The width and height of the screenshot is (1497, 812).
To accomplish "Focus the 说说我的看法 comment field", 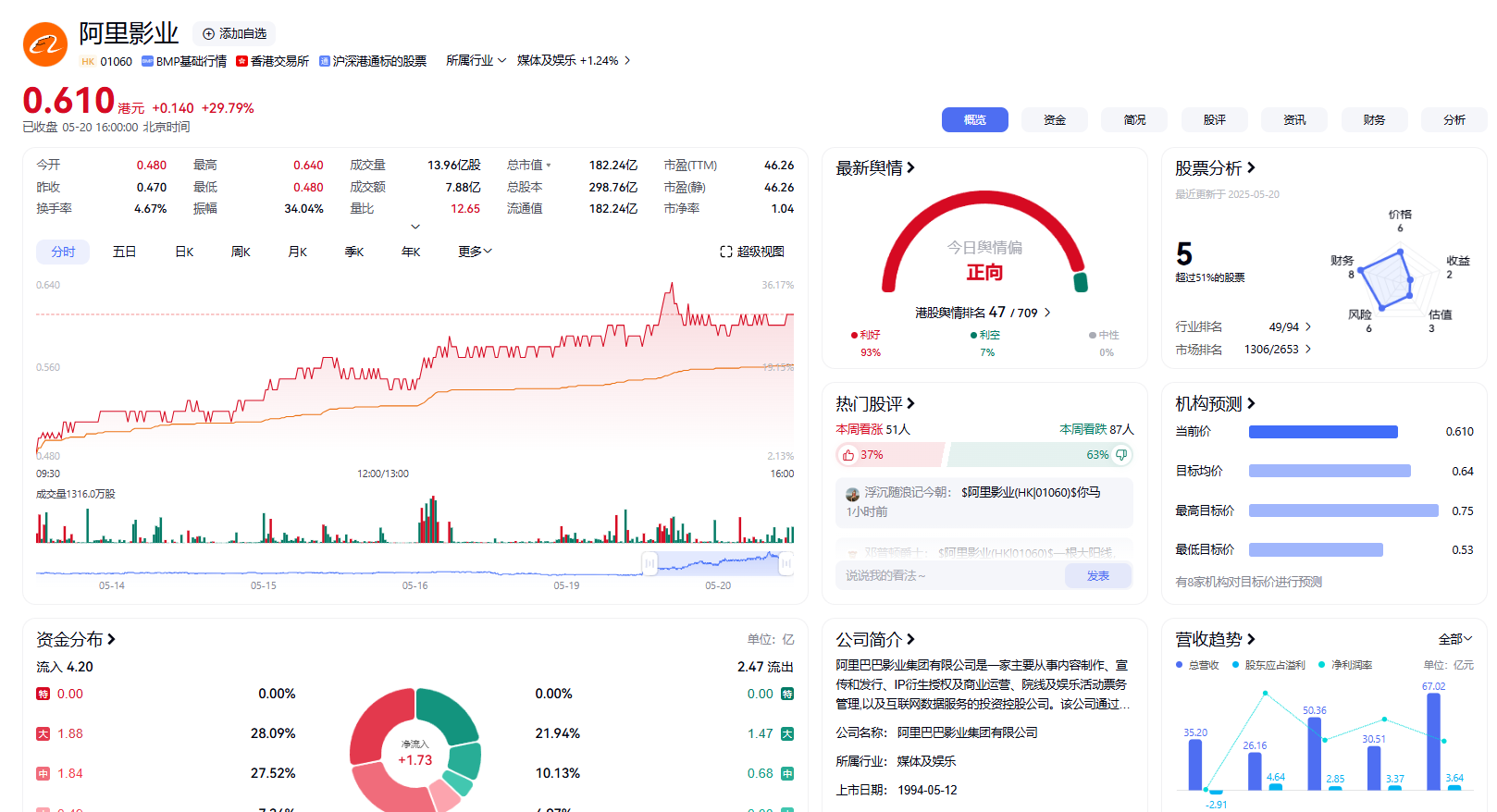I will tap(950, 575).
